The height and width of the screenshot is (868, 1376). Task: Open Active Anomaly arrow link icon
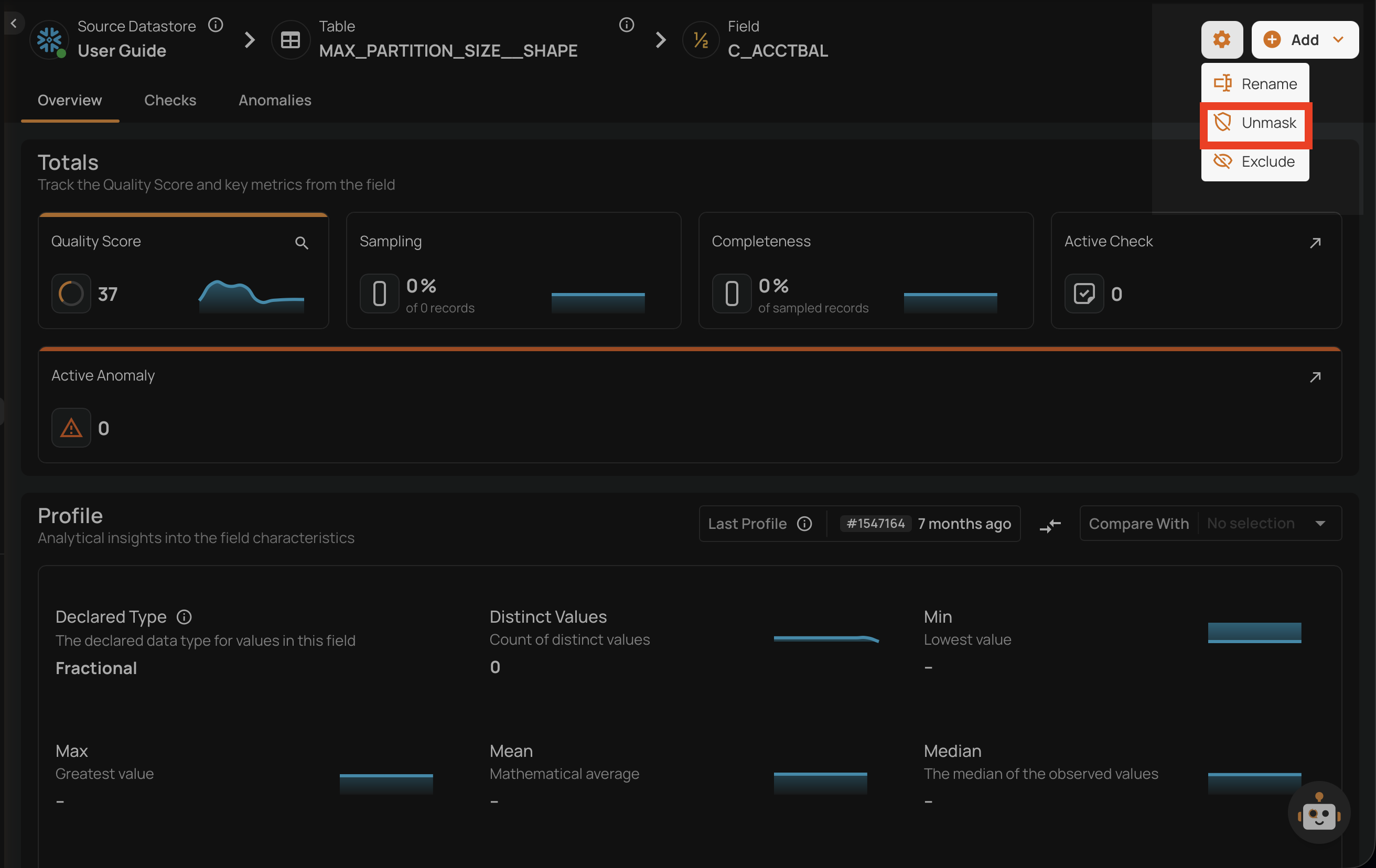1315,377
